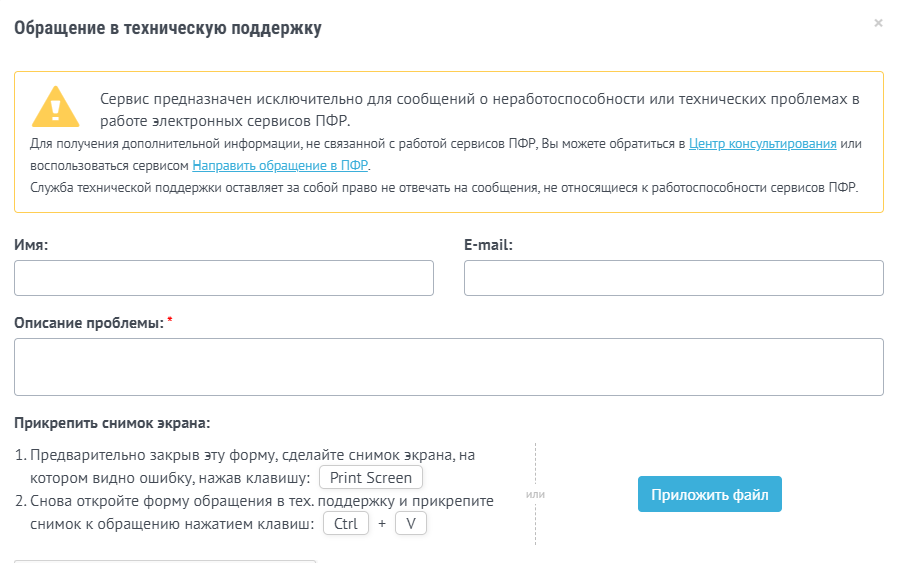The width and height of the screenshot is (897, 563).
Task: Click the Обращение в техническую поддержку title
Action: (168, 28)
